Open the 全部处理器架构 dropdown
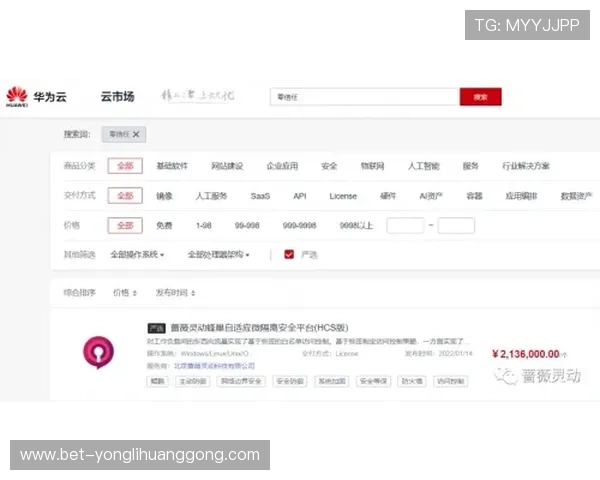Viewport: 600px width, 480px height. click(x=218, y=255)
